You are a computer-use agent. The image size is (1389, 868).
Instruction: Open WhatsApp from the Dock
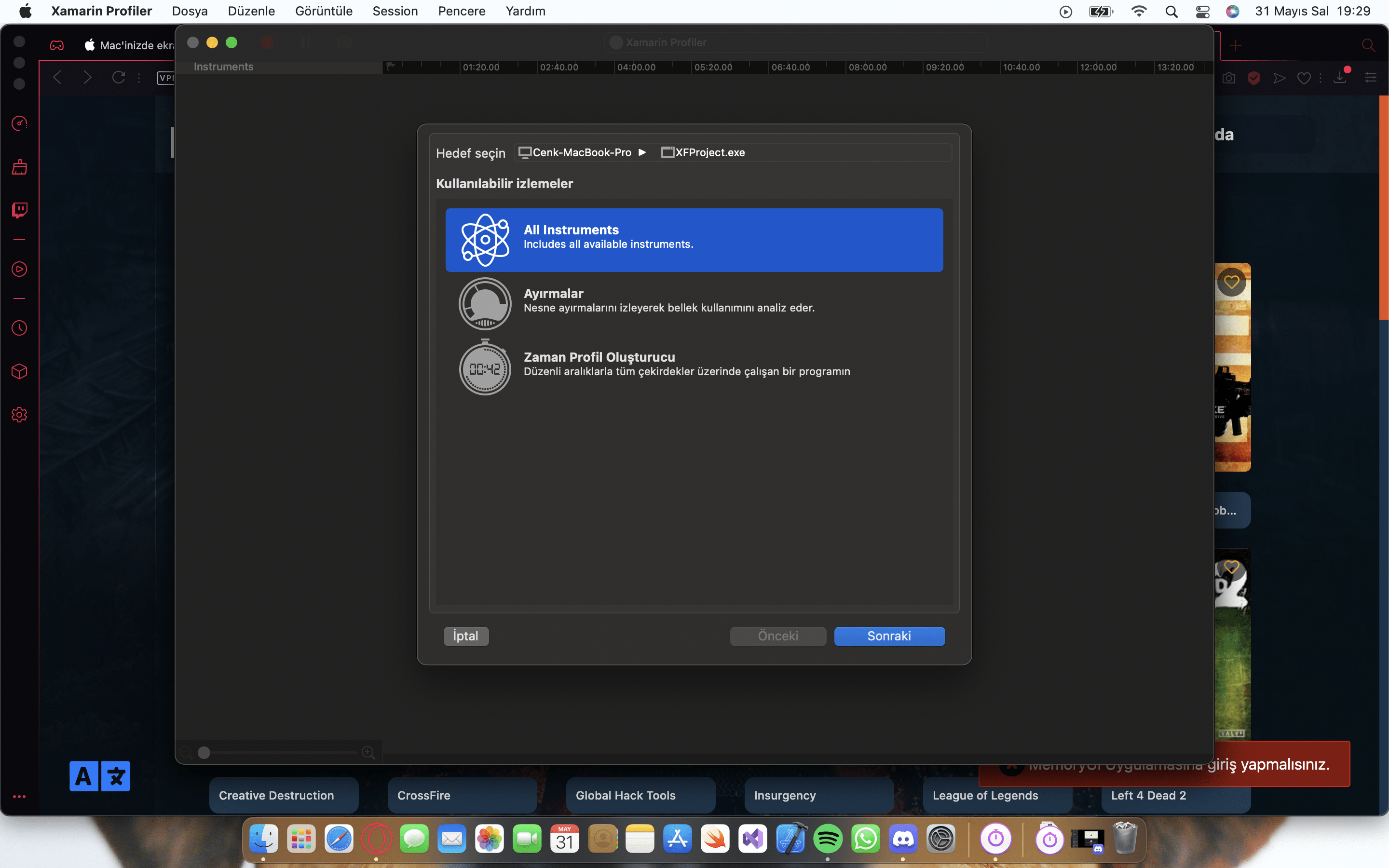[866, 839]
